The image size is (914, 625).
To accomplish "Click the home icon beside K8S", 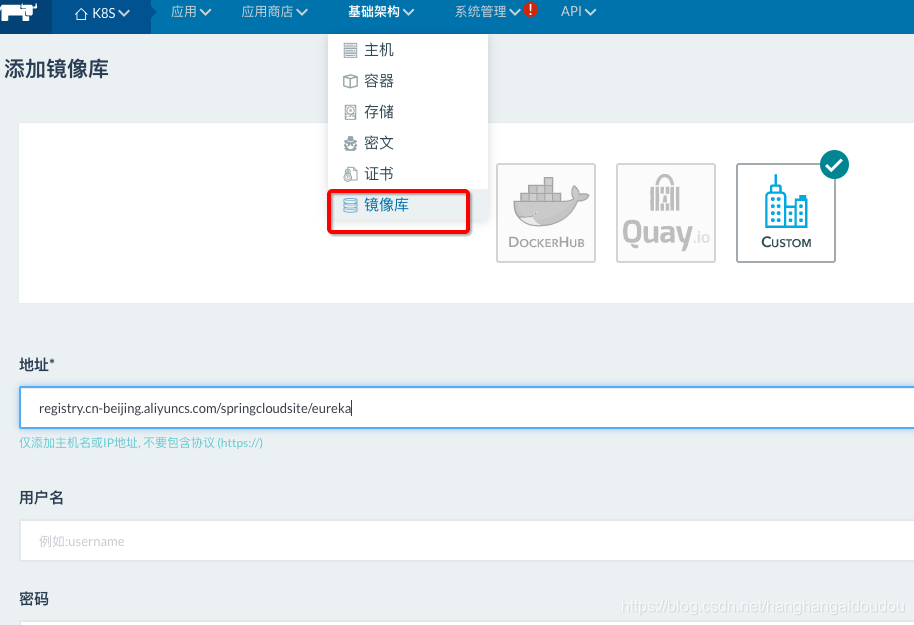I will click(81, 13).
